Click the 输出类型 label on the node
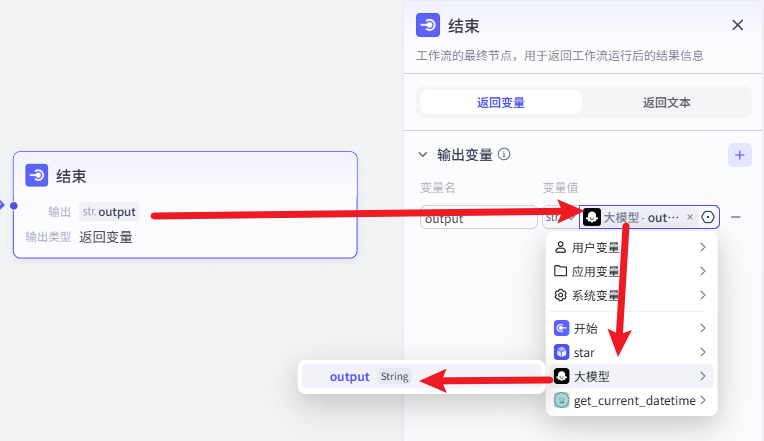Viewport: 764px width, 441px height. click(x=48, y=237)
